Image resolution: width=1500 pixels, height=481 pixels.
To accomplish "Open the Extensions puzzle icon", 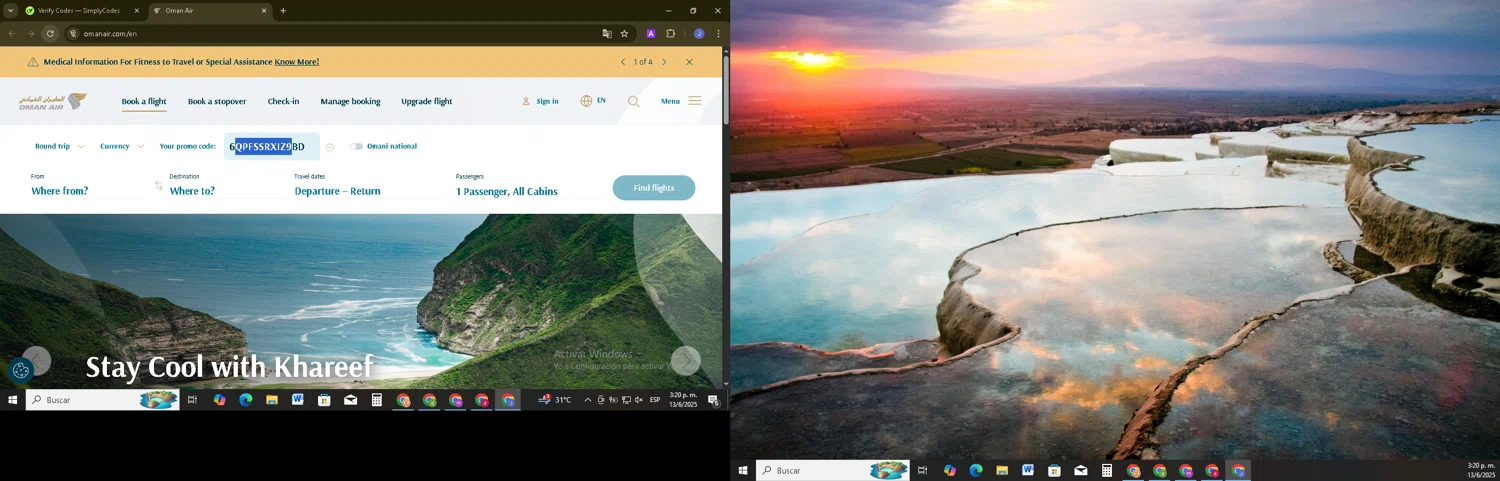I will coord(671,33).
